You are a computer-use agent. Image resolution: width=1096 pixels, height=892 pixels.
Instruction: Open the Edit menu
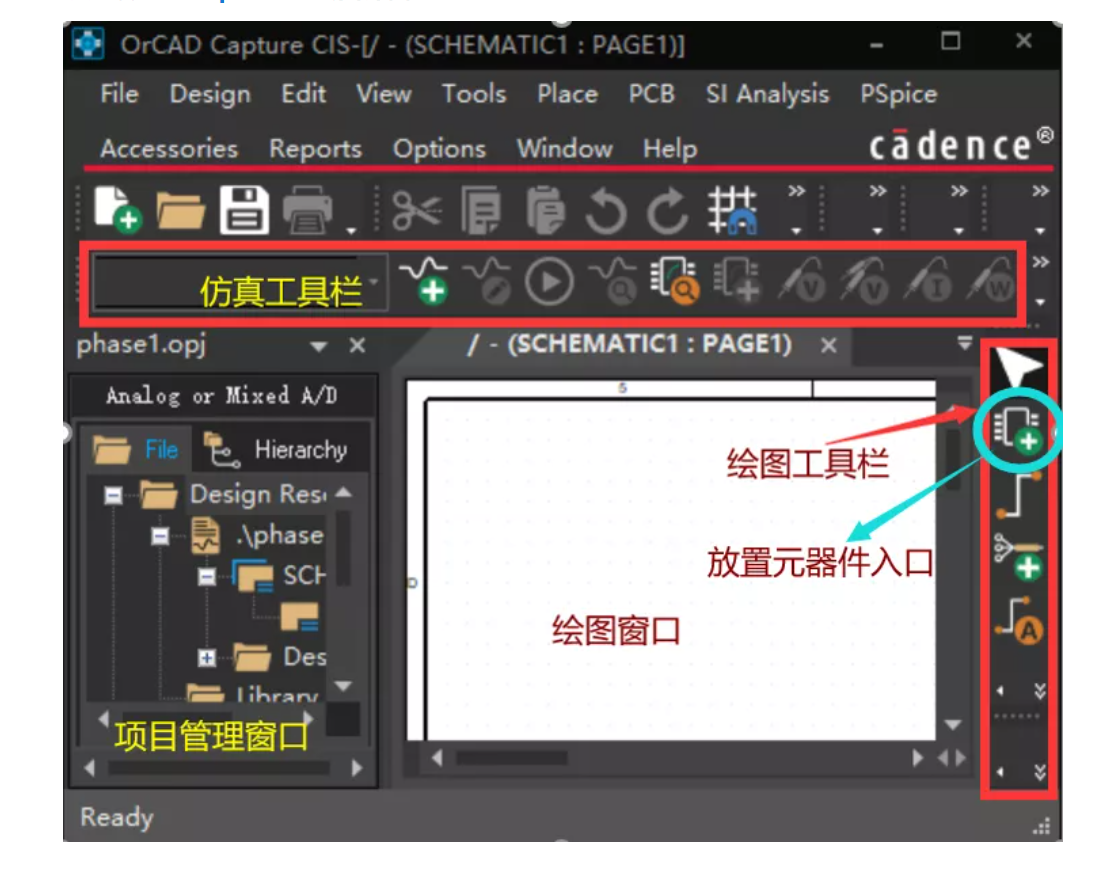point(303,94)
